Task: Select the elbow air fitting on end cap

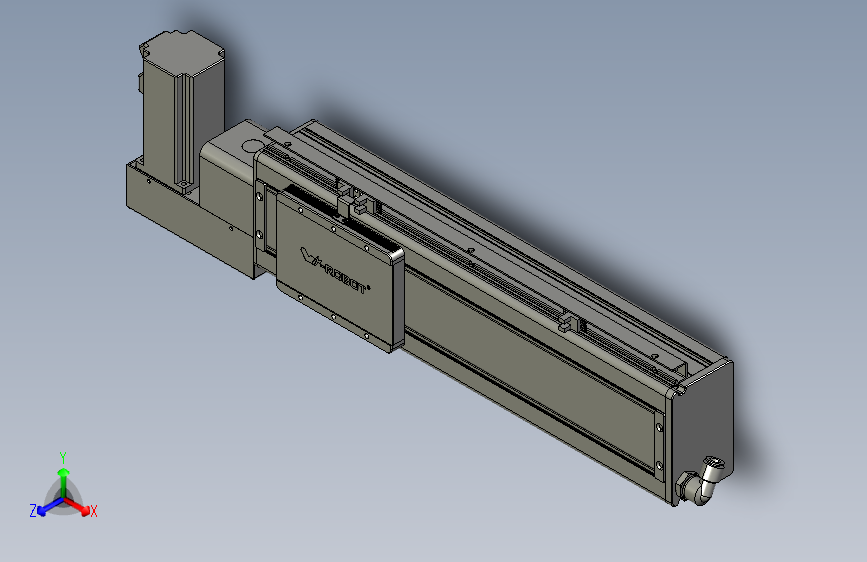Action: 701,482
